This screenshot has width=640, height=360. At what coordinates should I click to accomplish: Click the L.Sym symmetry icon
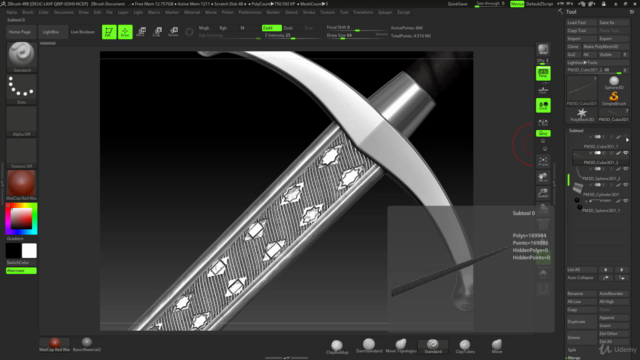pos(543,122)
